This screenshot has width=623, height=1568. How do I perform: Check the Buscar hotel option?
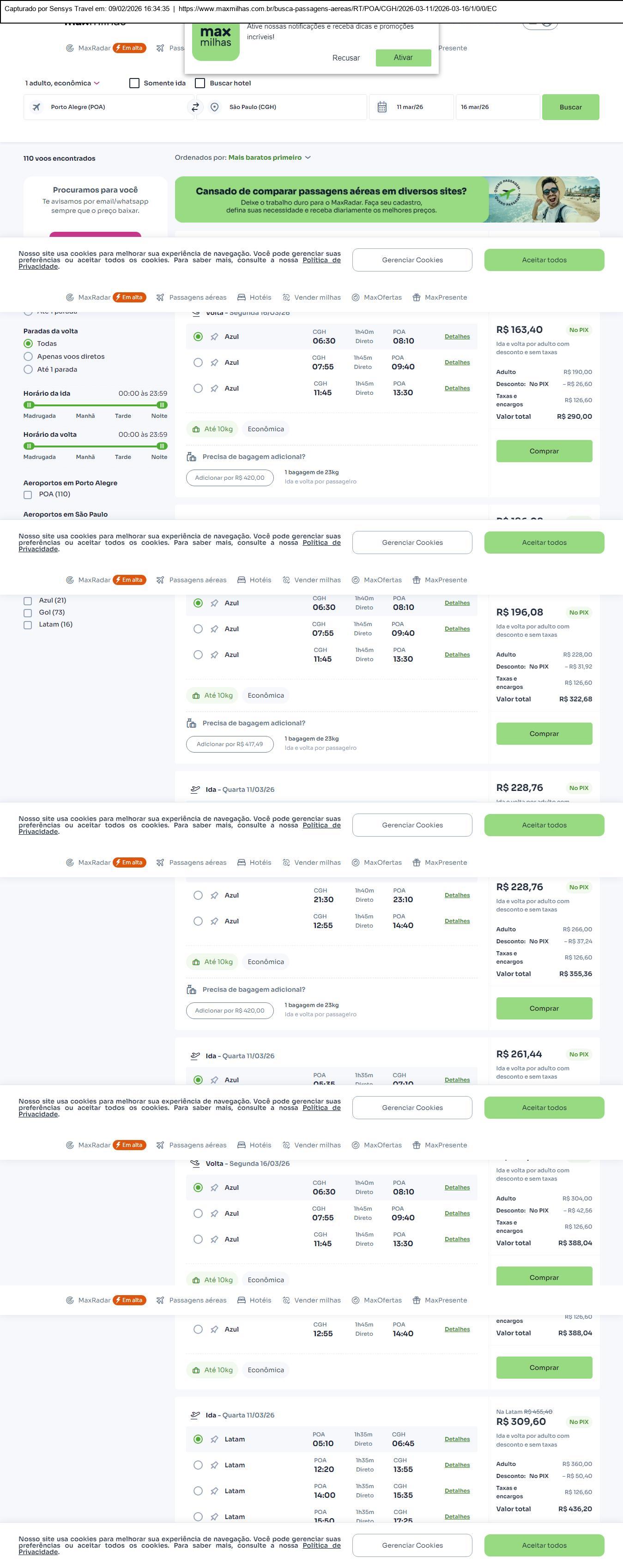[200, 84]
